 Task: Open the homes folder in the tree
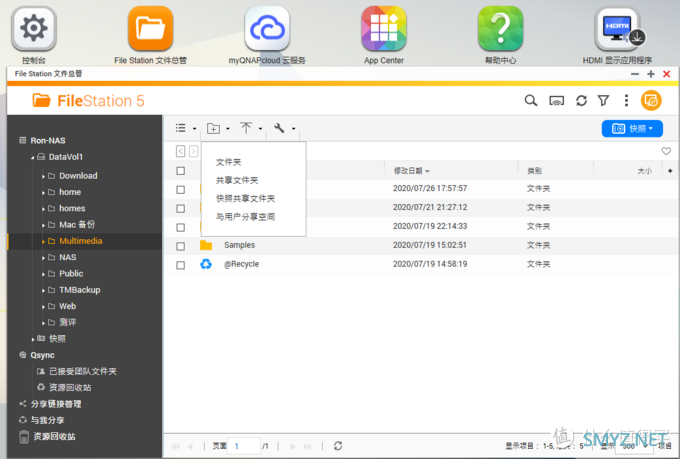pyautogui.click(x=72, y=208)
